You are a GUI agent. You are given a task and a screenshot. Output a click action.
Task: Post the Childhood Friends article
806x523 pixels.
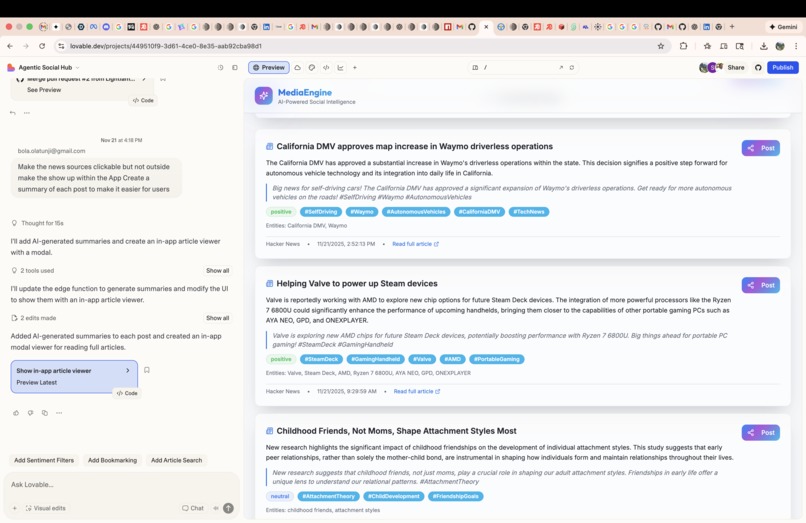[x=760, y=432]
